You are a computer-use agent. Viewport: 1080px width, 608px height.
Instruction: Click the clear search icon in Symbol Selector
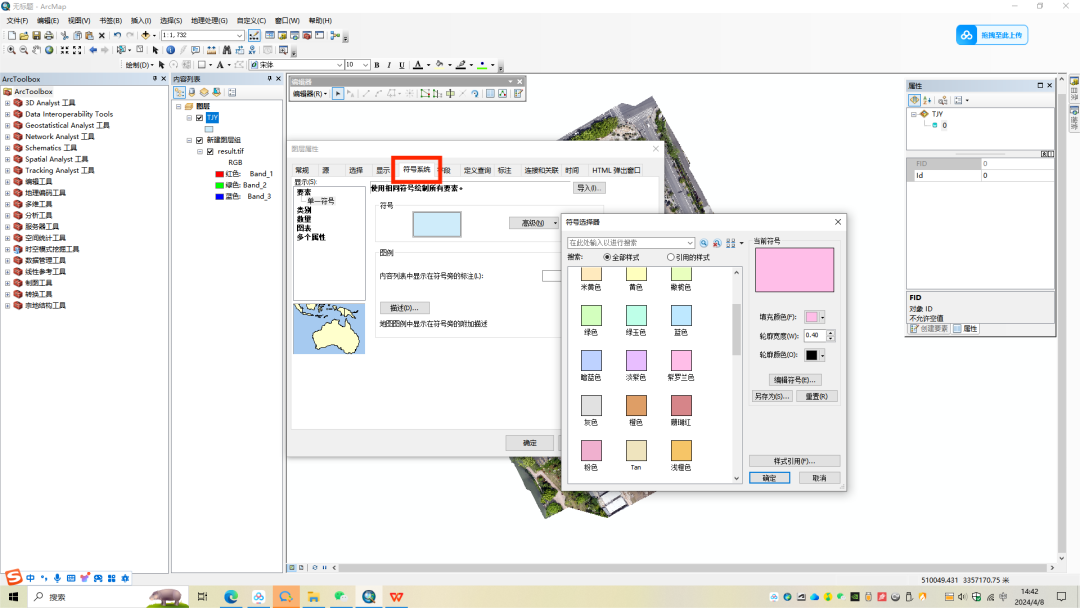point(717,243)
